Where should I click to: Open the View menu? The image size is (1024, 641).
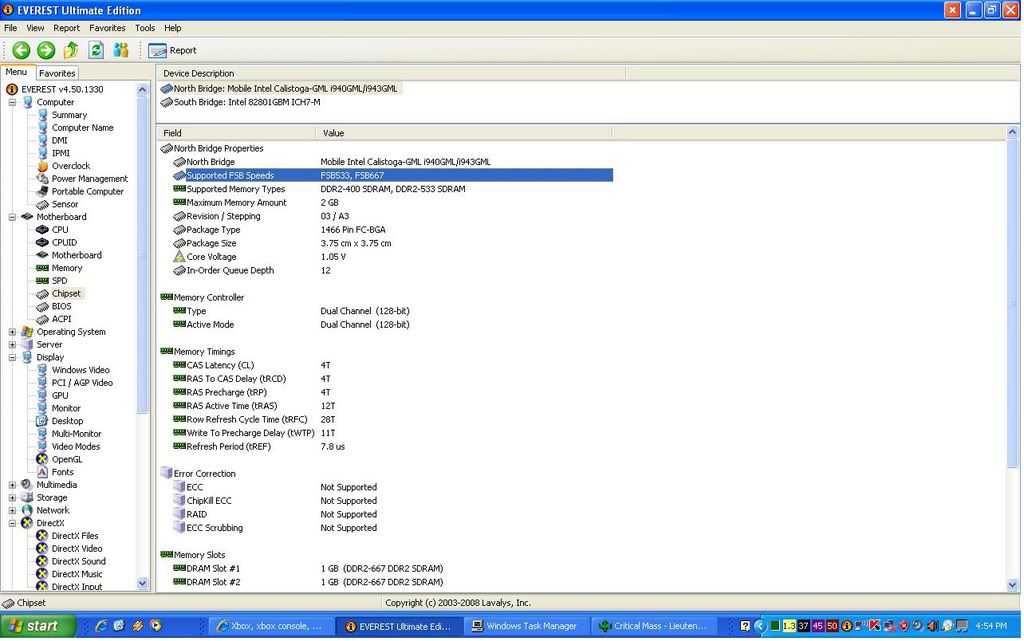click(x=35, y=28)
